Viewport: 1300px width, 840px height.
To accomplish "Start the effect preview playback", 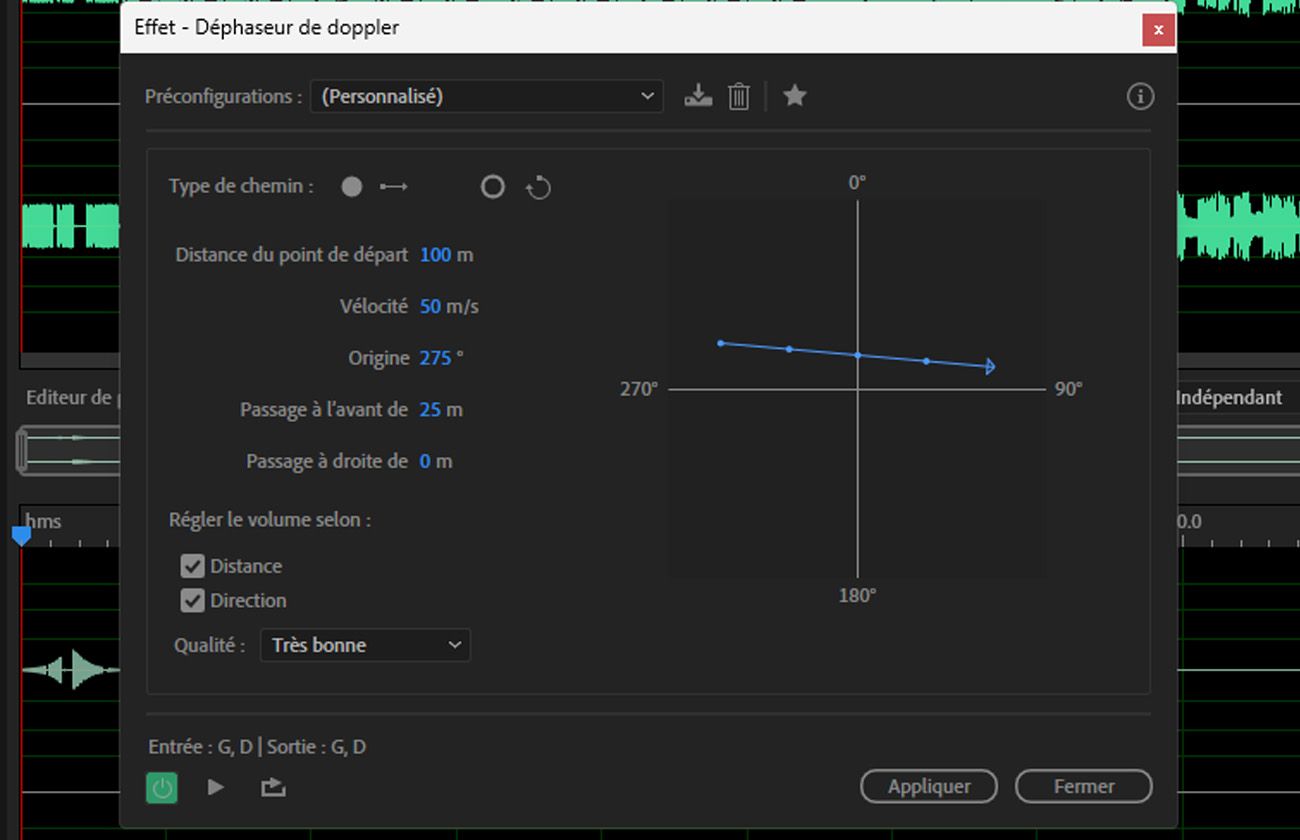I will coord(215,787).
